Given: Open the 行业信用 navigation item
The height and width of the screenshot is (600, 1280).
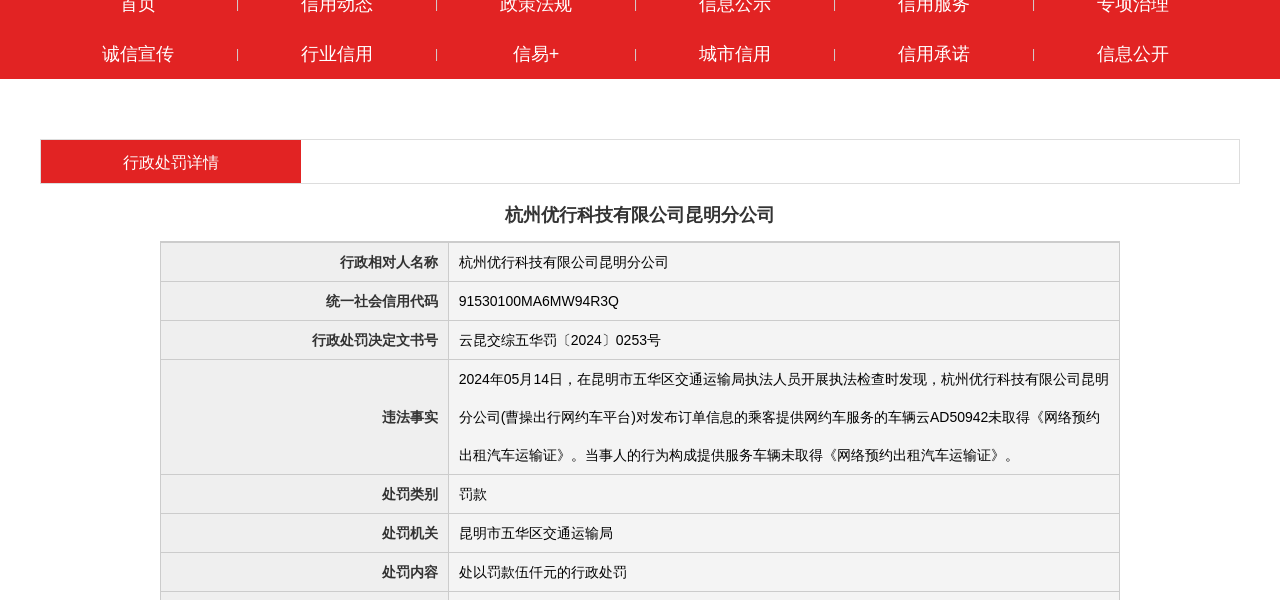Looking at the screenshot, I should click(x=337, y=54).
